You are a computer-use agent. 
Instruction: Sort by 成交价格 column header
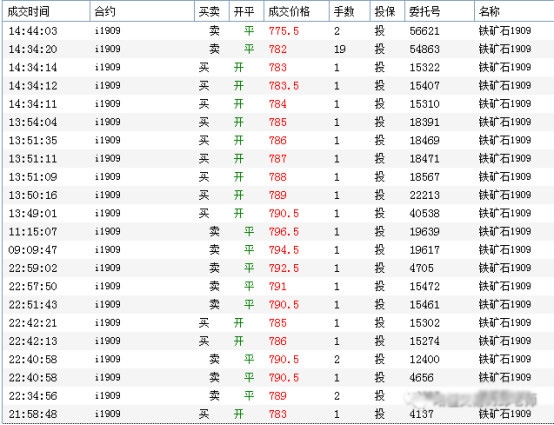(x=296, y=12)
